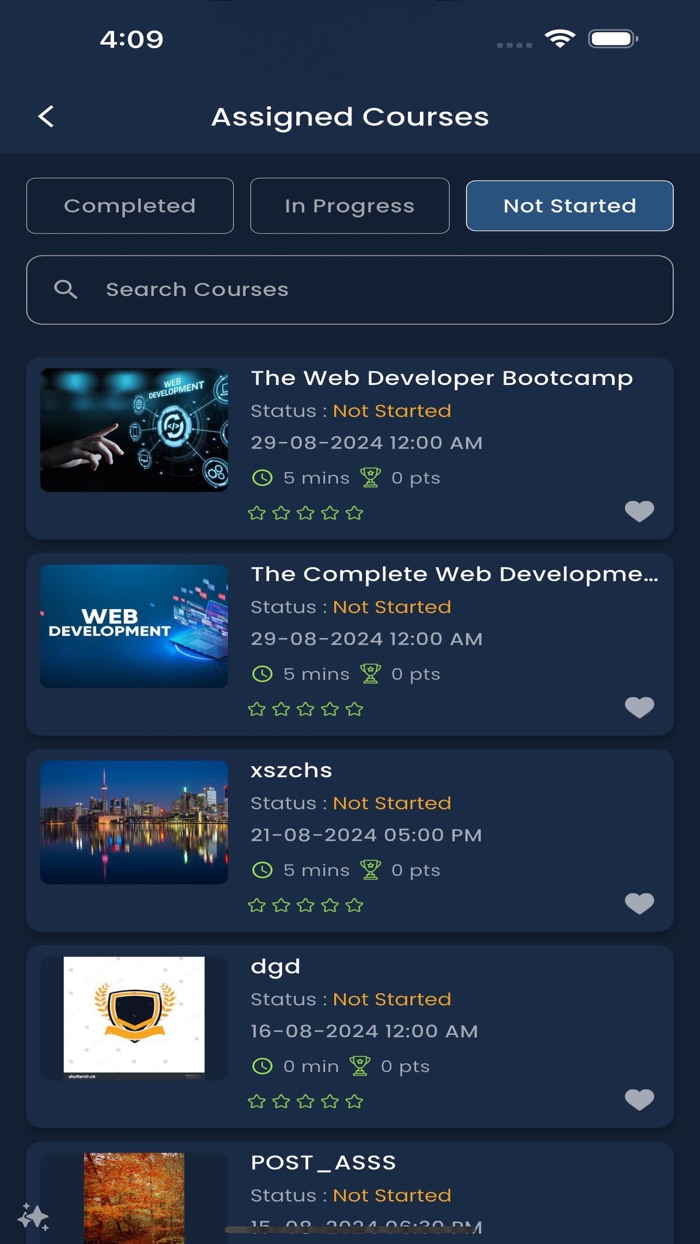
Task: Click clock icon on Web Developer Bootcamp
Action: tap(262, 478)
